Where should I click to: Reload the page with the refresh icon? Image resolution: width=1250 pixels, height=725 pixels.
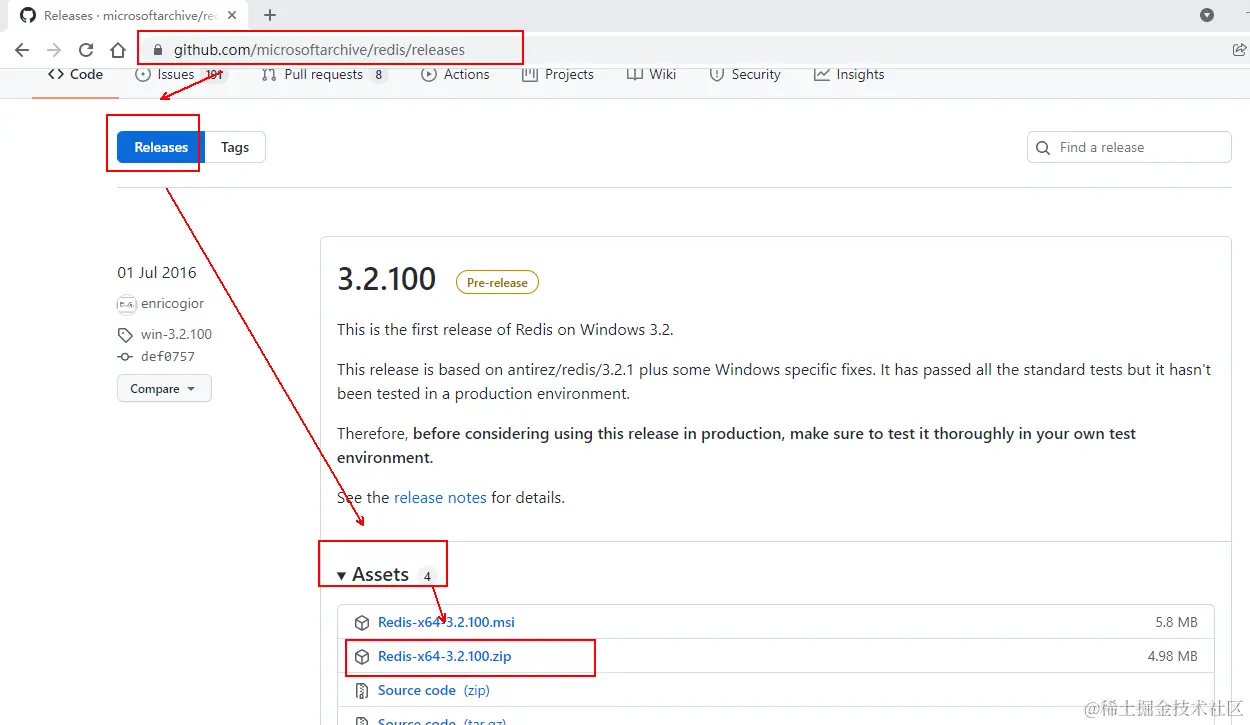point(86,50)
